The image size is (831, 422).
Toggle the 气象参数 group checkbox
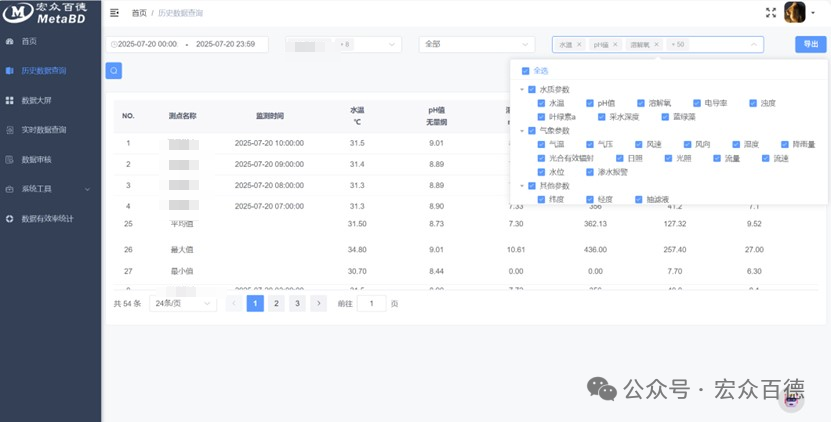(x=532, y=130)
